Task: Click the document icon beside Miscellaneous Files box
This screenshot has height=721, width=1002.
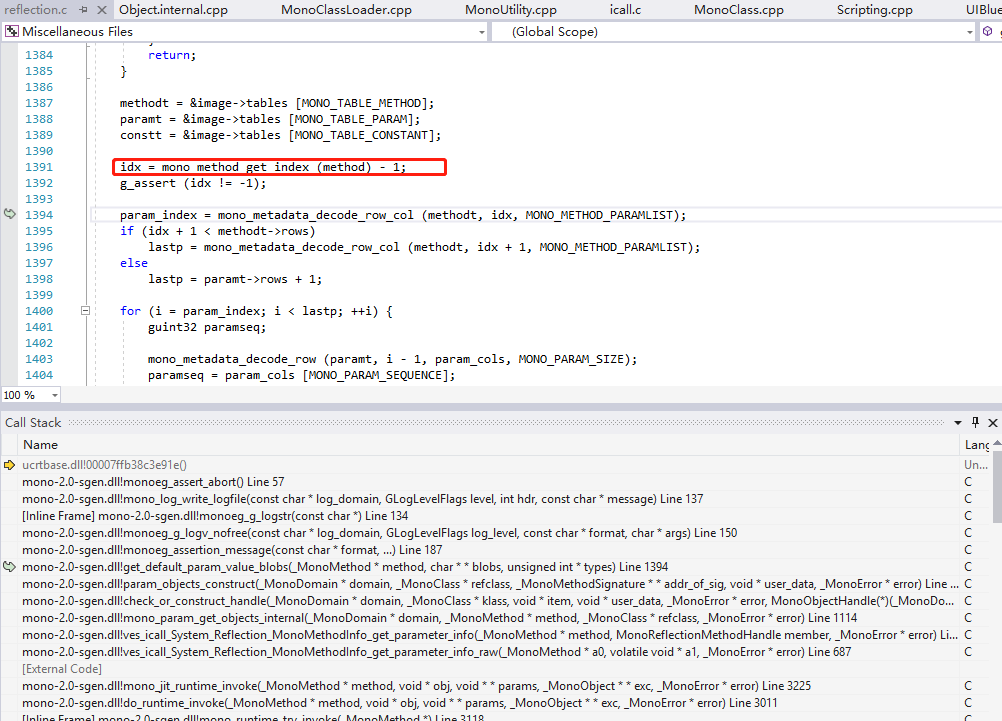Action: [x=11, y=31]
